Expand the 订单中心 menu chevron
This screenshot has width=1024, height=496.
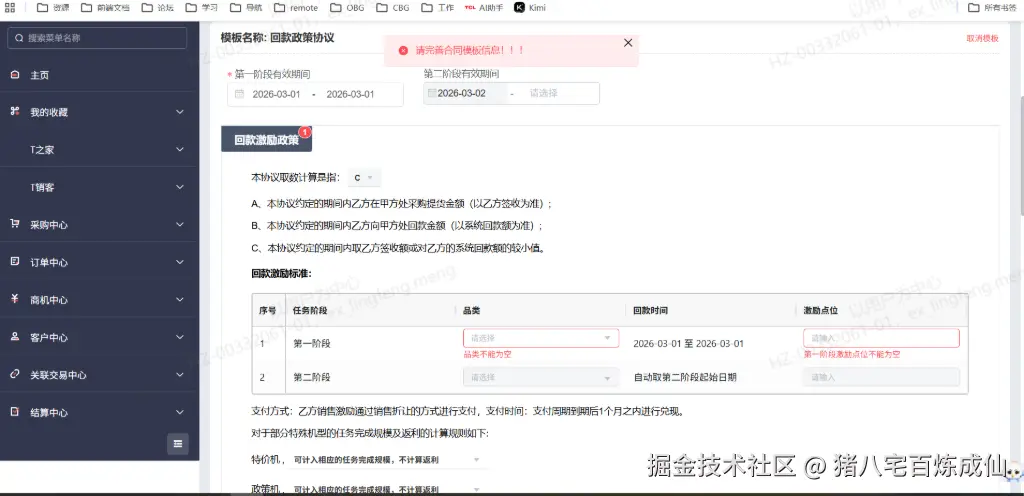(180, 262)
